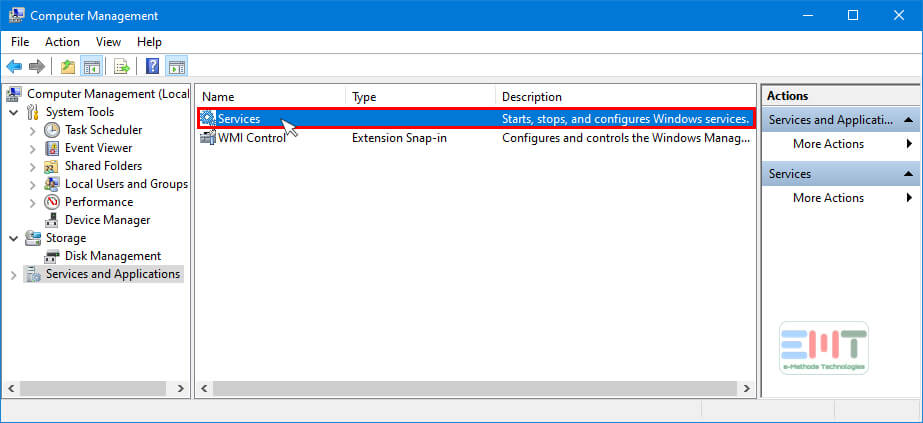923x423 pixels.
Task: Select the Device Manager tree icon
Action: click(x=52, y=220)
